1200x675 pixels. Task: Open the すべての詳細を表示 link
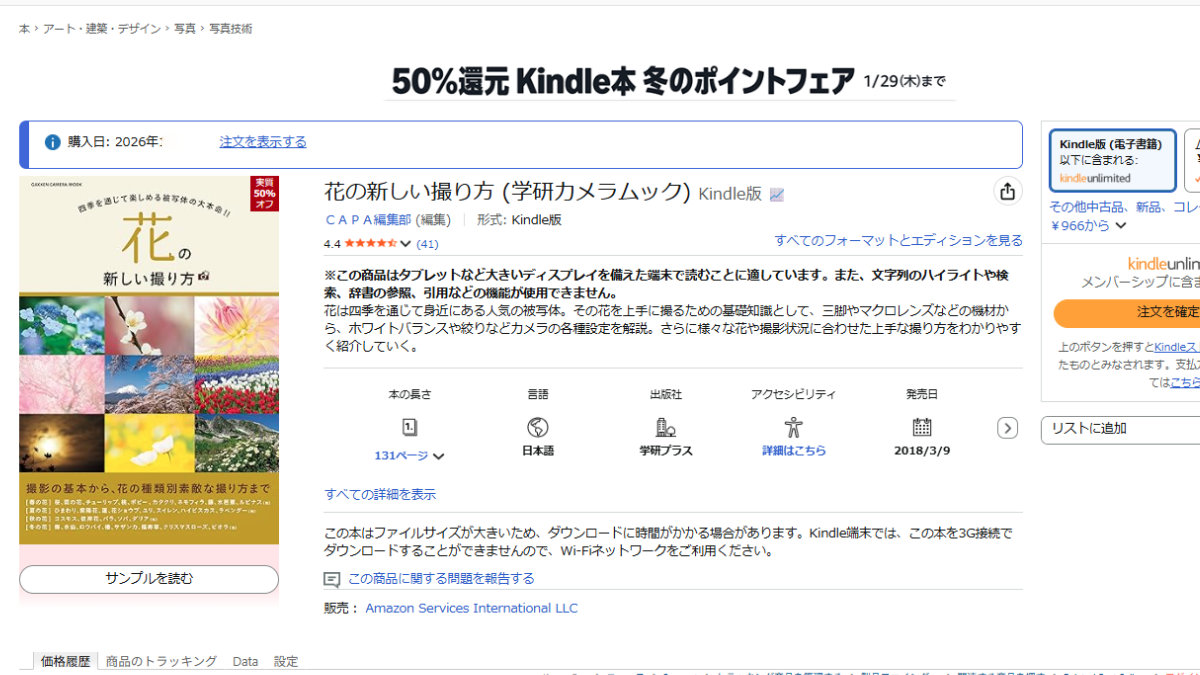coord(380,495)
